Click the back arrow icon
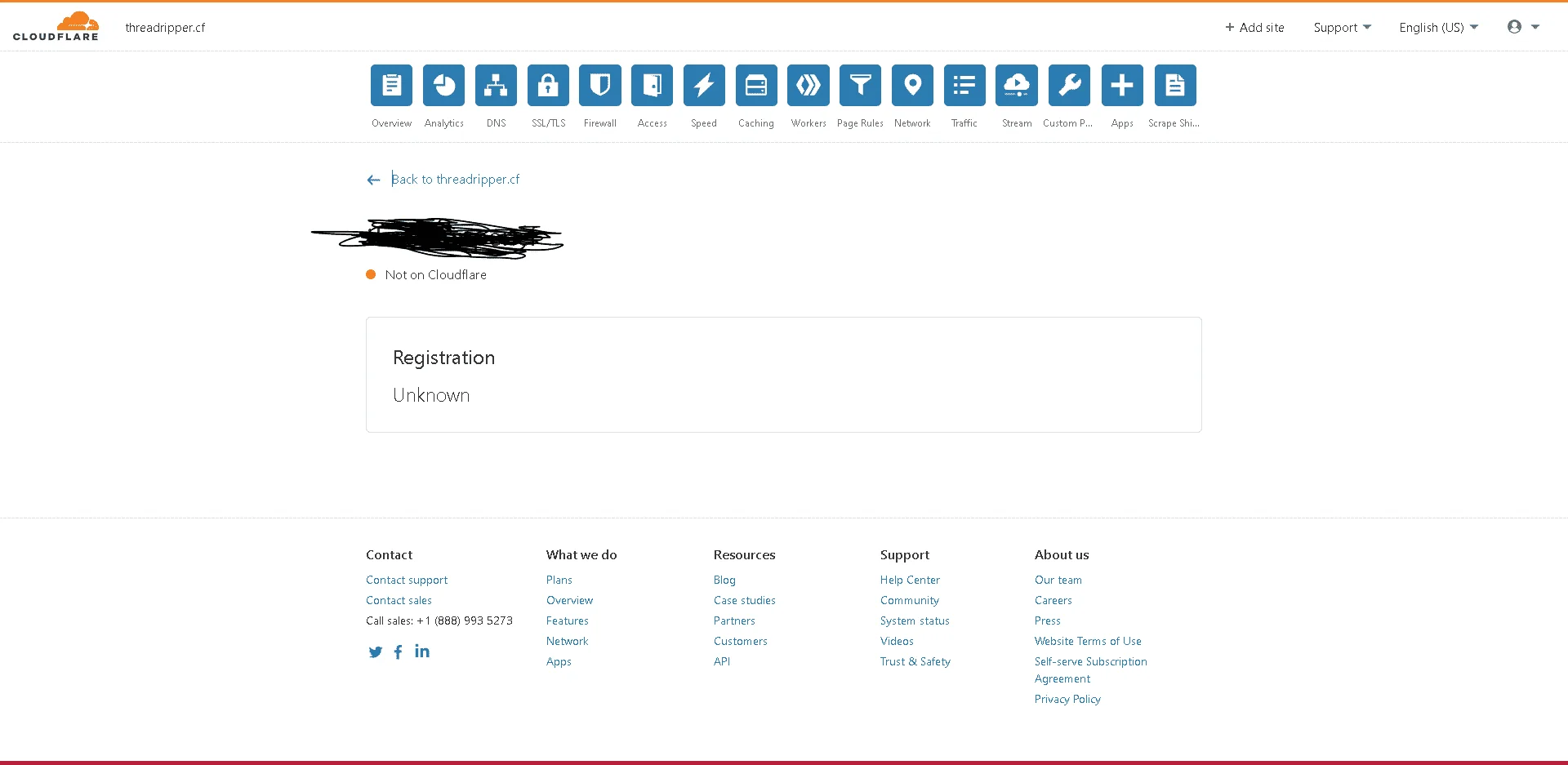This screenshot has height=765, width=1568. click(x=373, y=180)
